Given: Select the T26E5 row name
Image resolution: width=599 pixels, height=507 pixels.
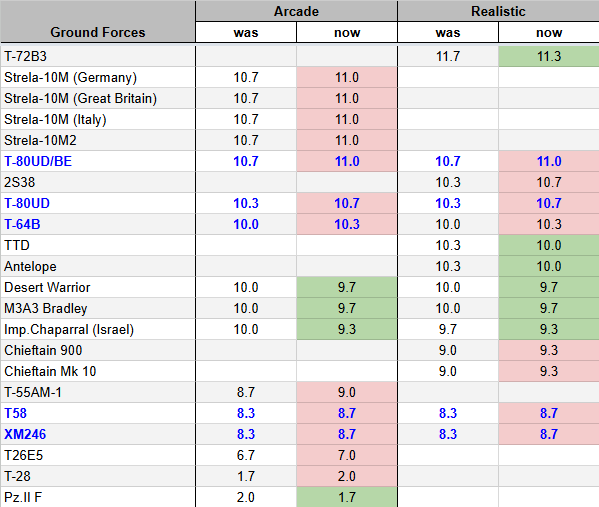Looking at the screenshot, I should (x=24, y=455).
